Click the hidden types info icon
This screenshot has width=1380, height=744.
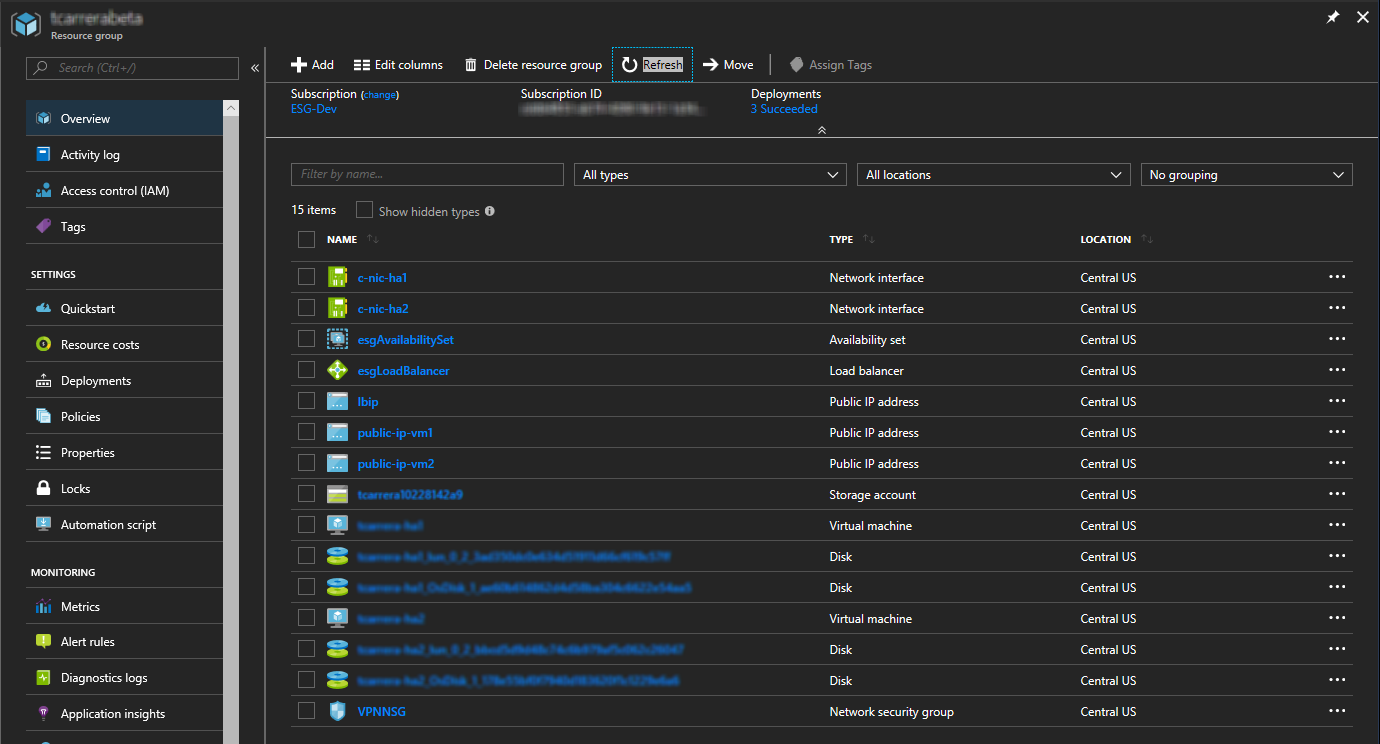(490, 212)
